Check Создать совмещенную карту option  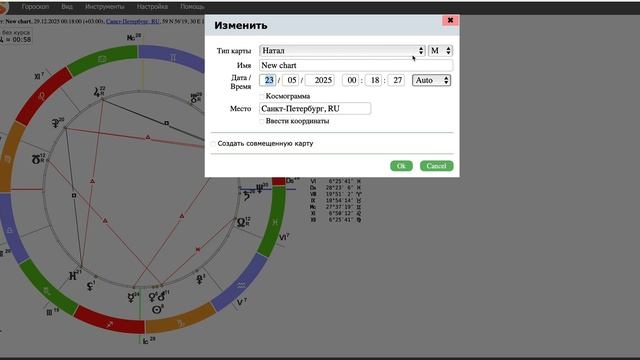[x=213, y=144]
